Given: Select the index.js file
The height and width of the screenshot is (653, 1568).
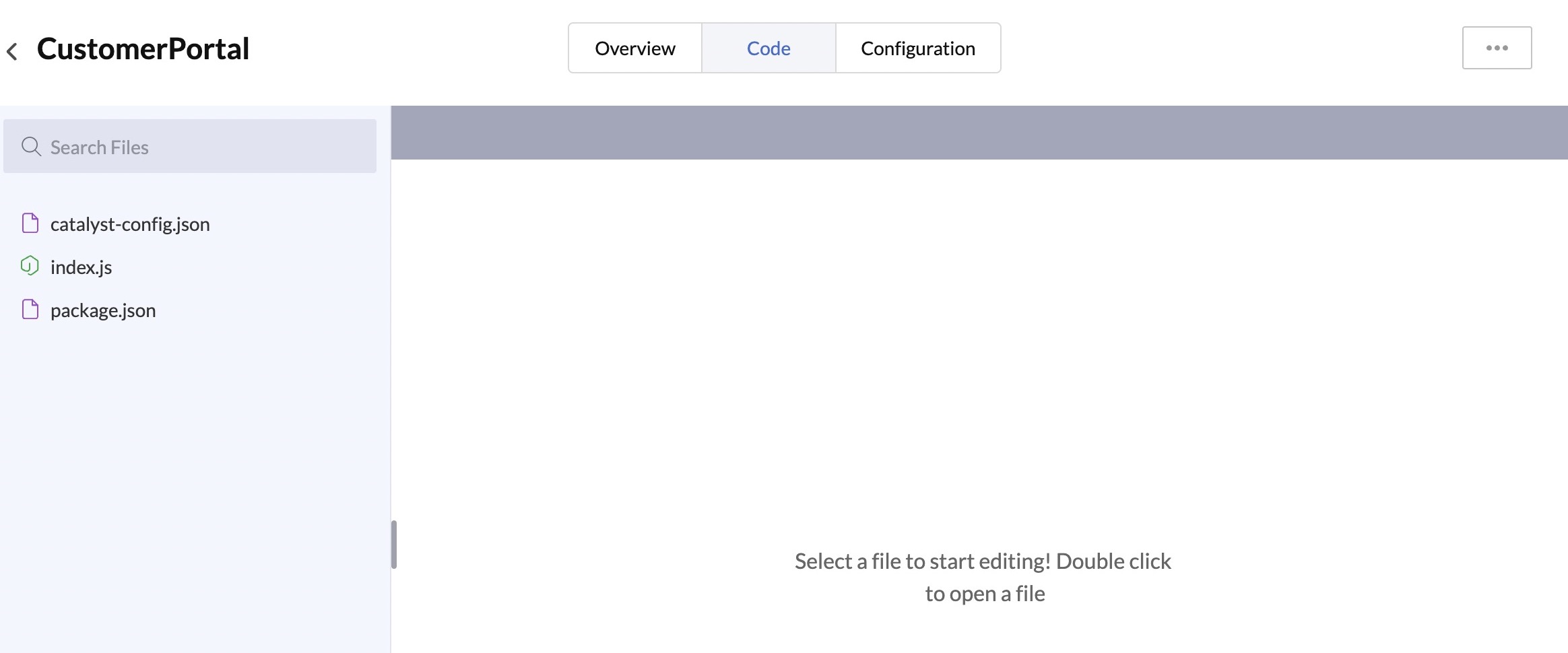Looking at the screenshot, I should point(81,267).
